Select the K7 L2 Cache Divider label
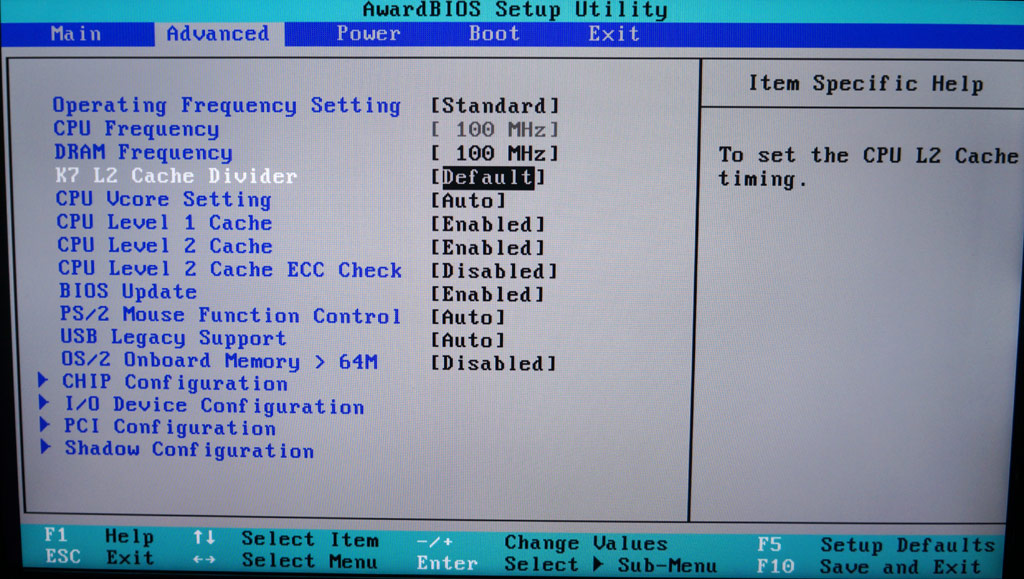1024x579 pixels. (x=176, y=176)
